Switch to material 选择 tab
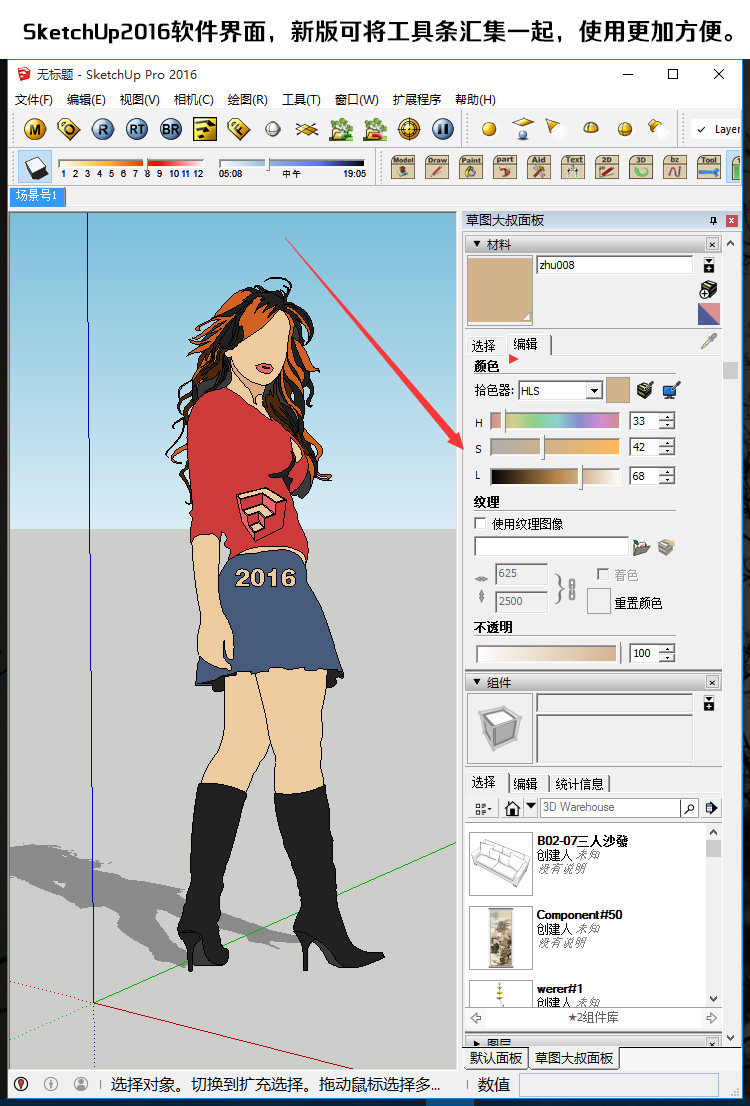750x1106 pixels. [x=484, y=346]
